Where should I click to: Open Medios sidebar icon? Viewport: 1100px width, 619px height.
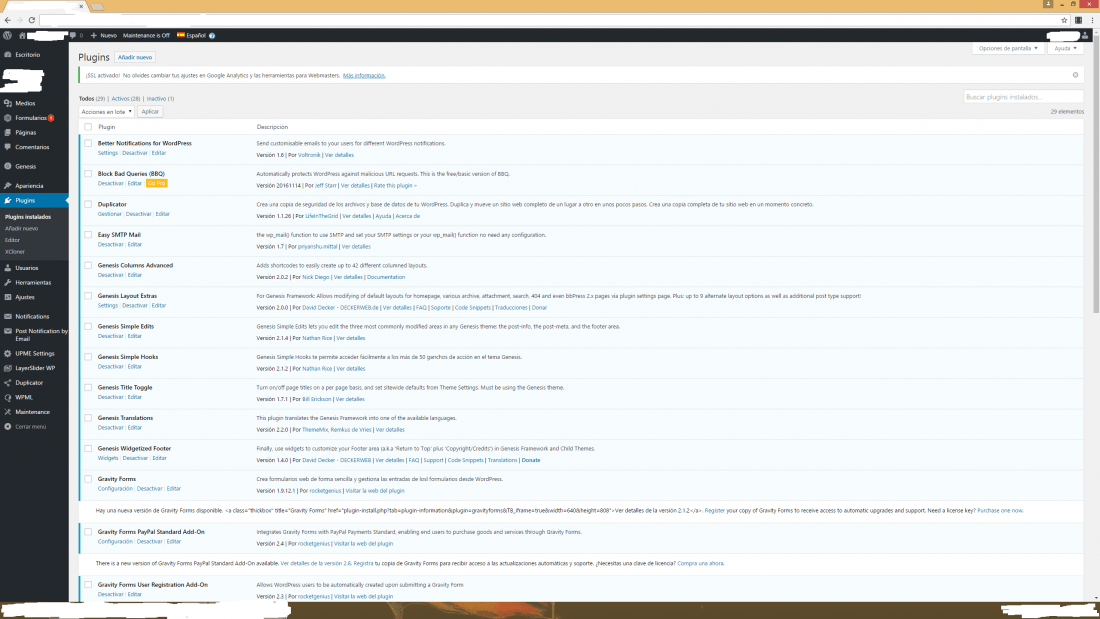[x=8, y=103]
